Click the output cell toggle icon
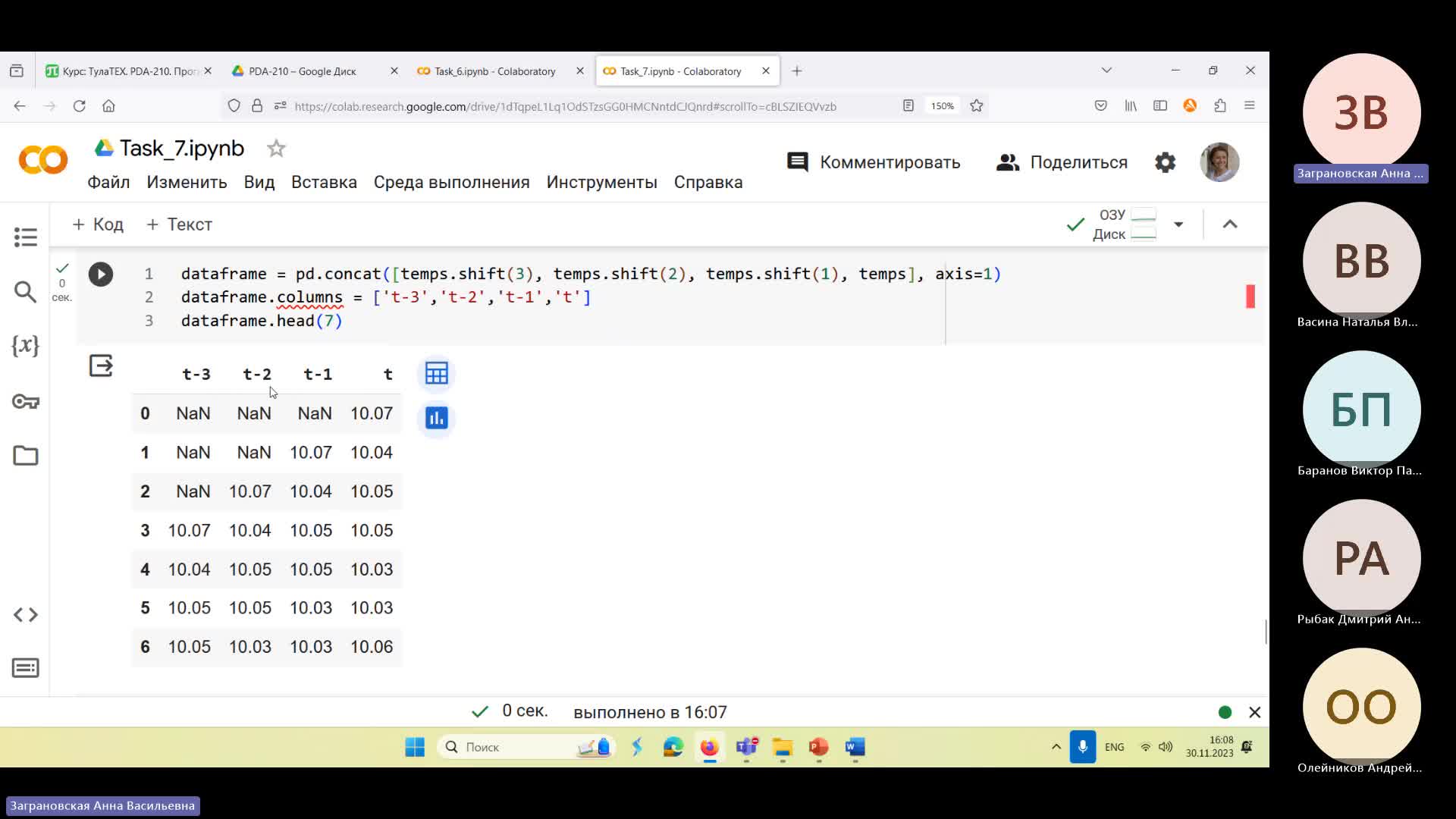The height and width of the screenshot is (819, 1456). point(101,366)
